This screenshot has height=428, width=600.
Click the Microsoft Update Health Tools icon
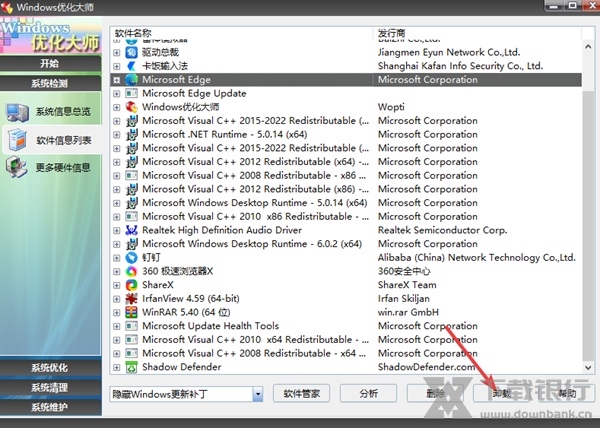click(131, 326)
